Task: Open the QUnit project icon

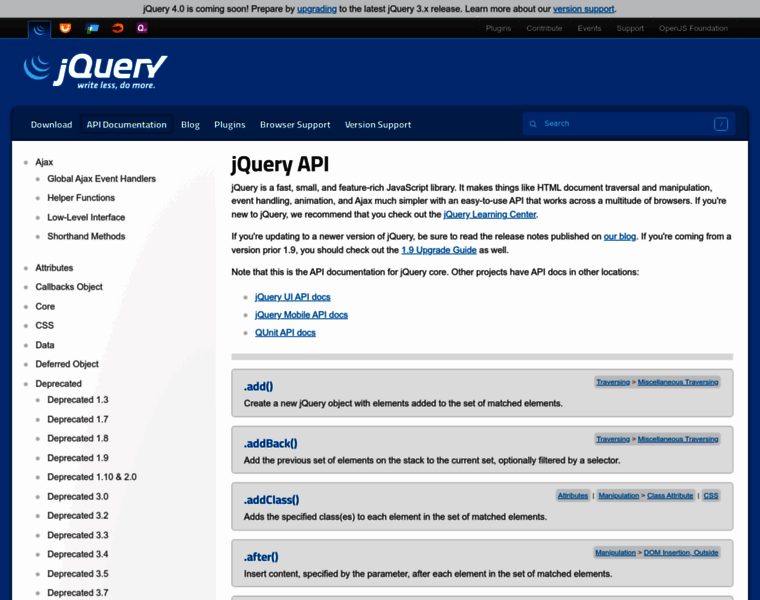Action: pyautogui.click(x=142, y=28)
